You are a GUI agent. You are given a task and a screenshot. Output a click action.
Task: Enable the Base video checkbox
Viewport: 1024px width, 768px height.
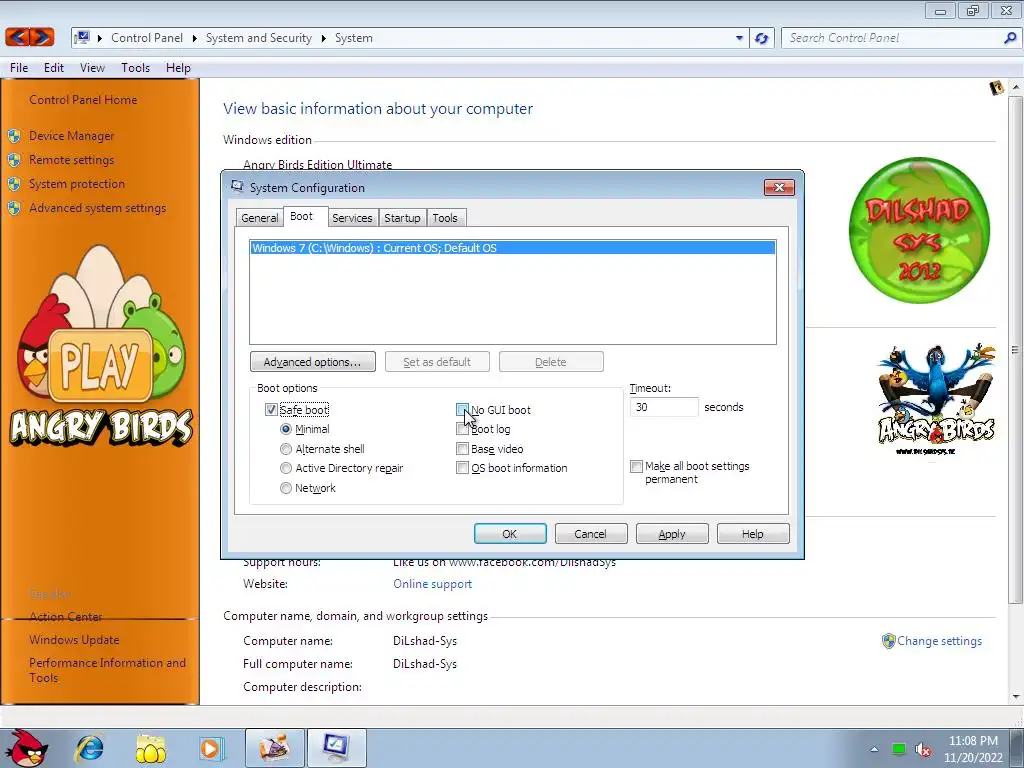coord(462,449)
